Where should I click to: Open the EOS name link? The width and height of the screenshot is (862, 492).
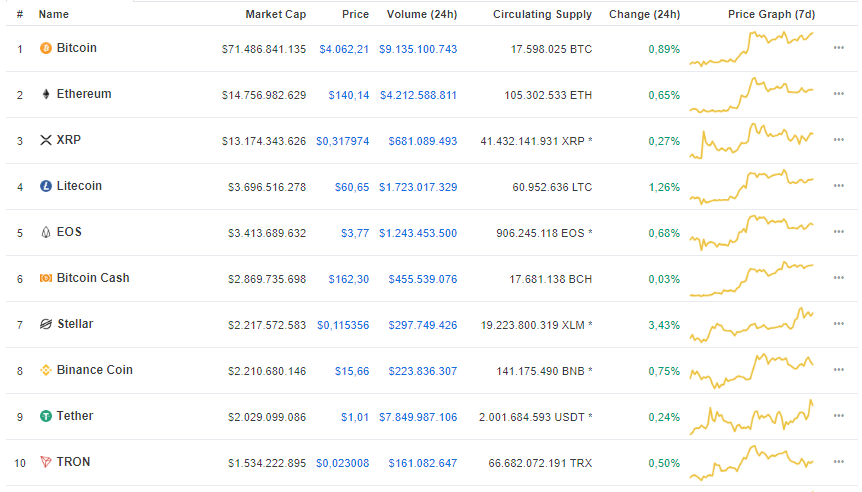coord(69,232)
